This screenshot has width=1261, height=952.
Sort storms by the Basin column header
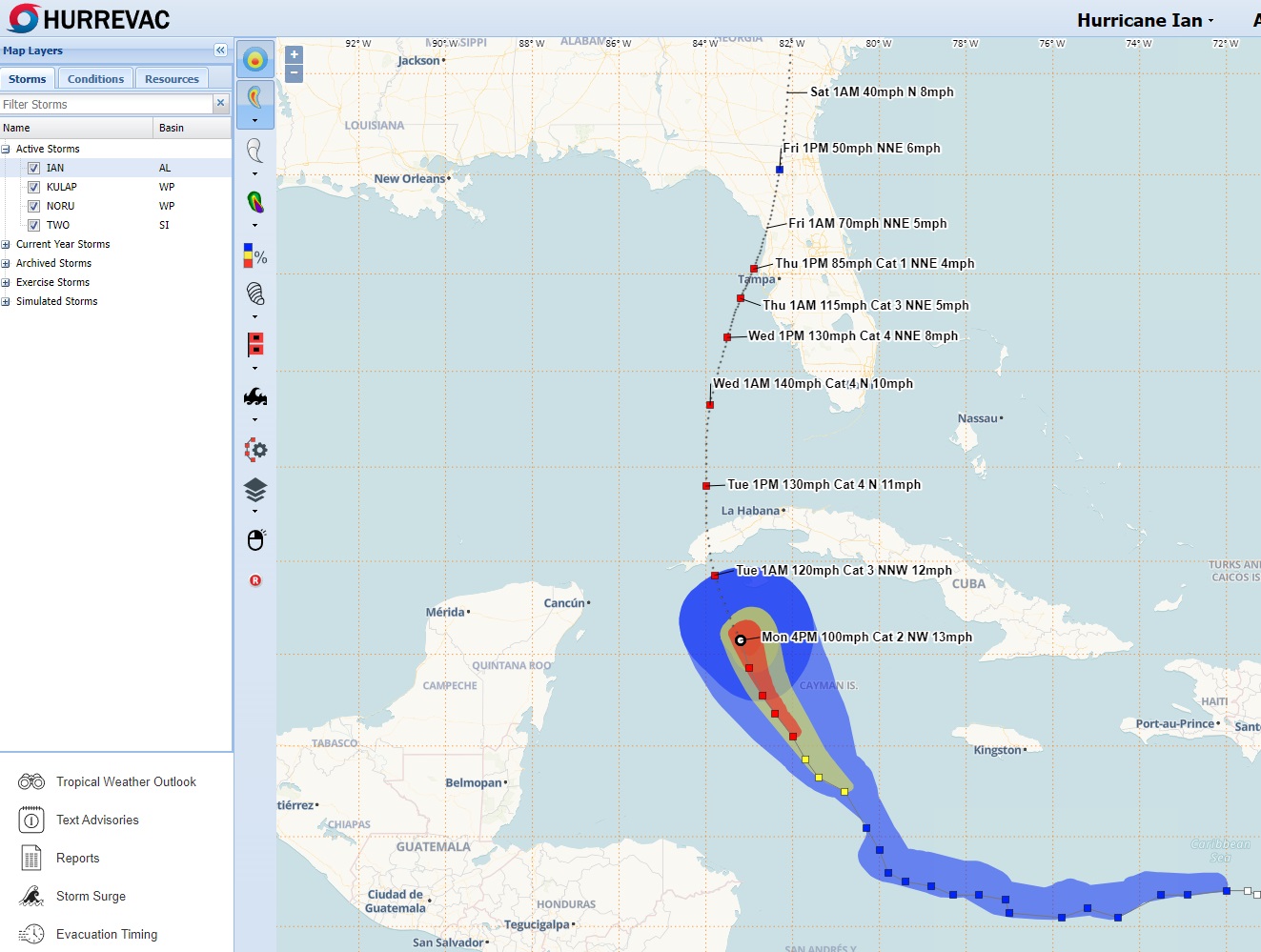point(193,128)
